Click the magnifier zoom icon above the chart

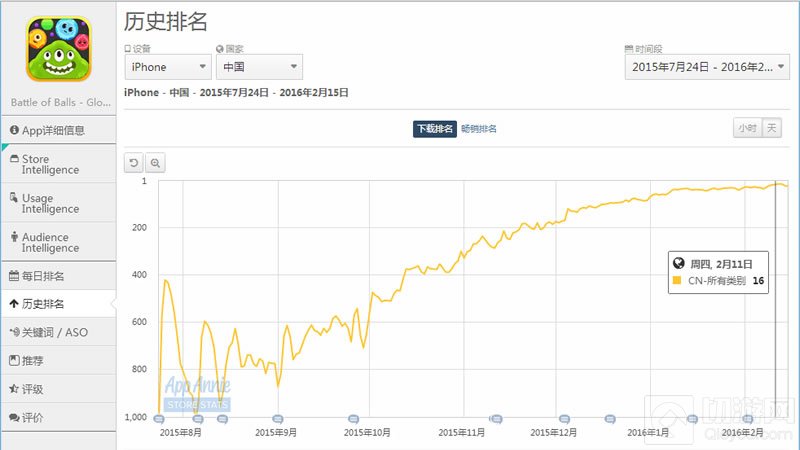(156, 163)
